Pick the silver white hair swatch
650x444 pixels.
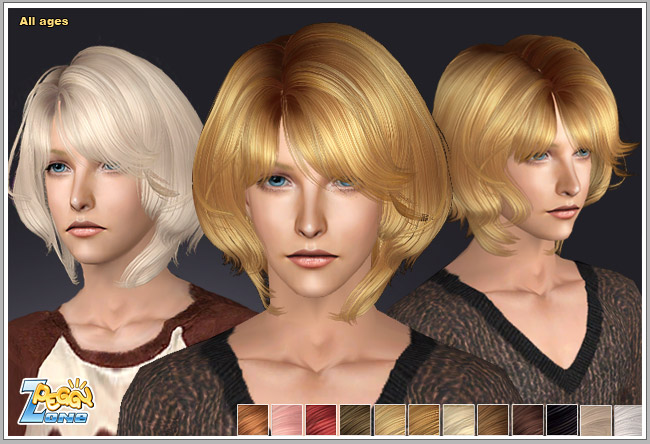pyautogui.click(x=628, y=420)
